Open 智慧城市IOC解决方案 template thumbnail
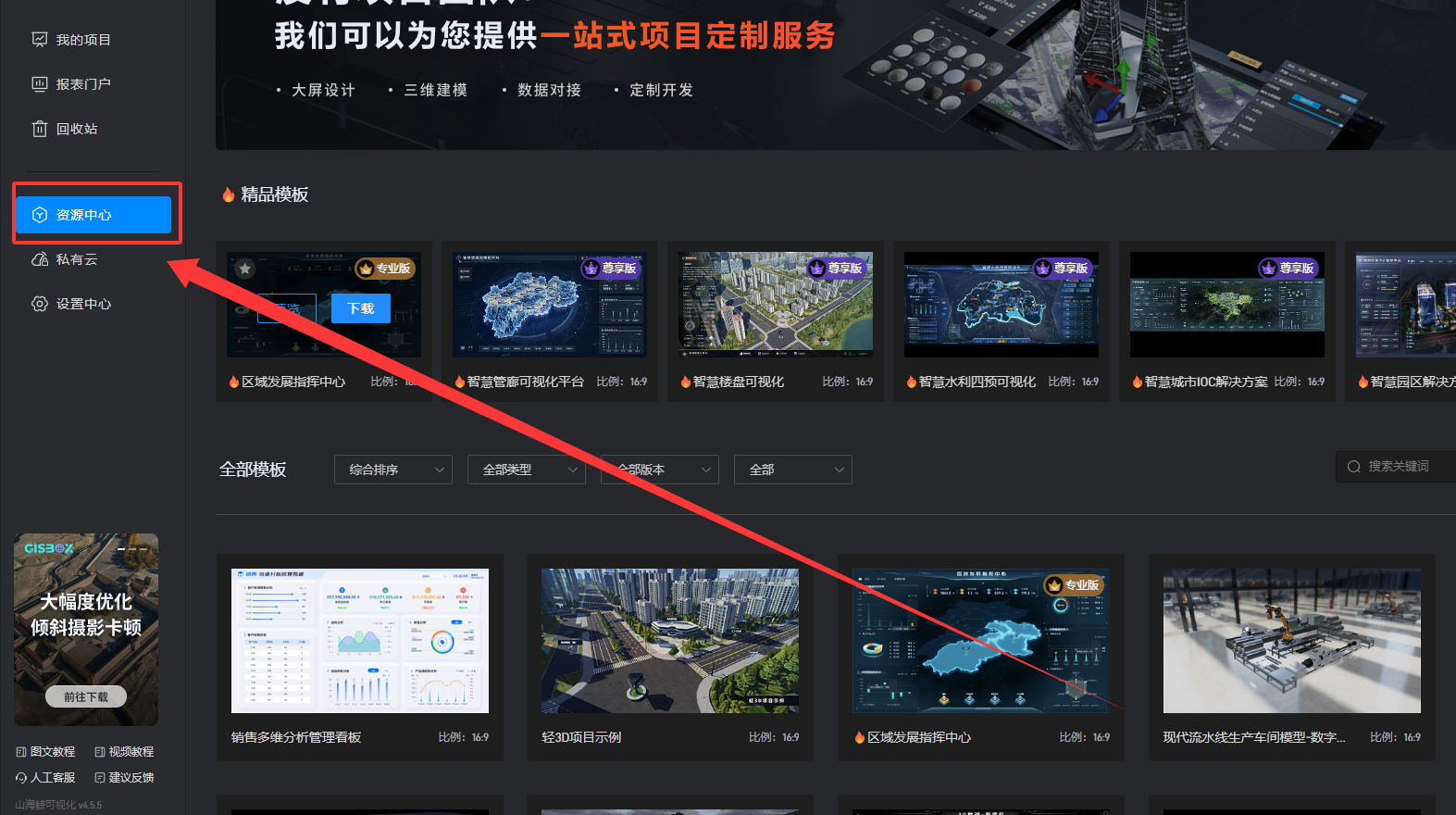1456x815 pixels. point(1227,305)
